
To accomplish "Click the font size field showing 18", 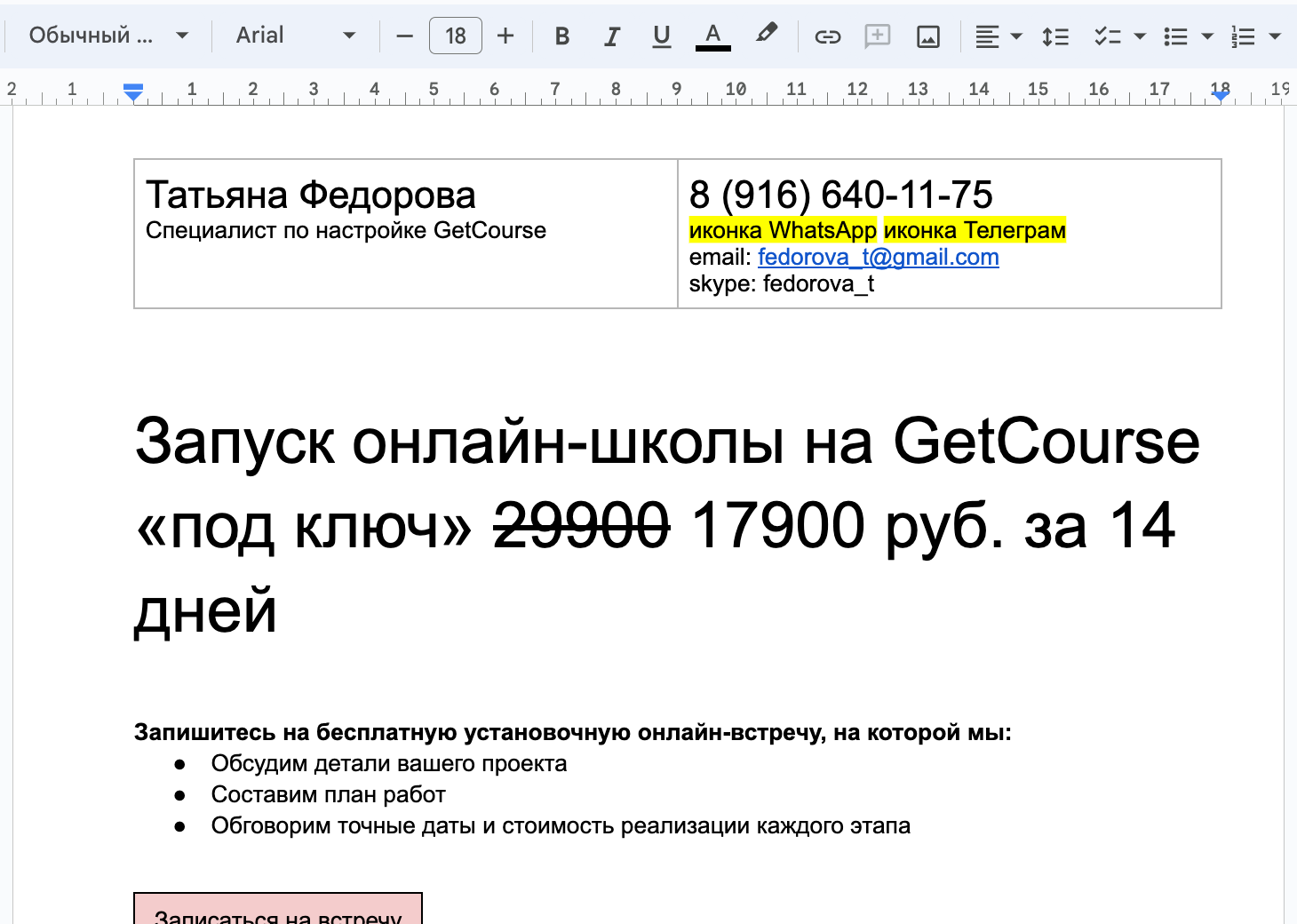I will [456, 36].
